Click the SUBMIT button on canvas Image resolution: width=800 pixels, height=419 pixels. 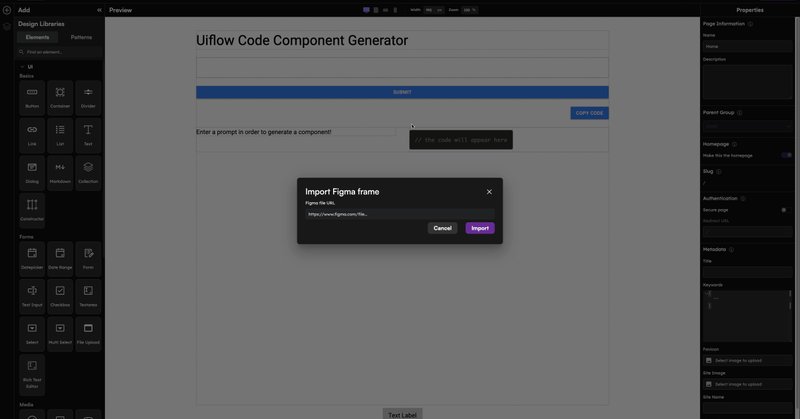coord(402,92)
